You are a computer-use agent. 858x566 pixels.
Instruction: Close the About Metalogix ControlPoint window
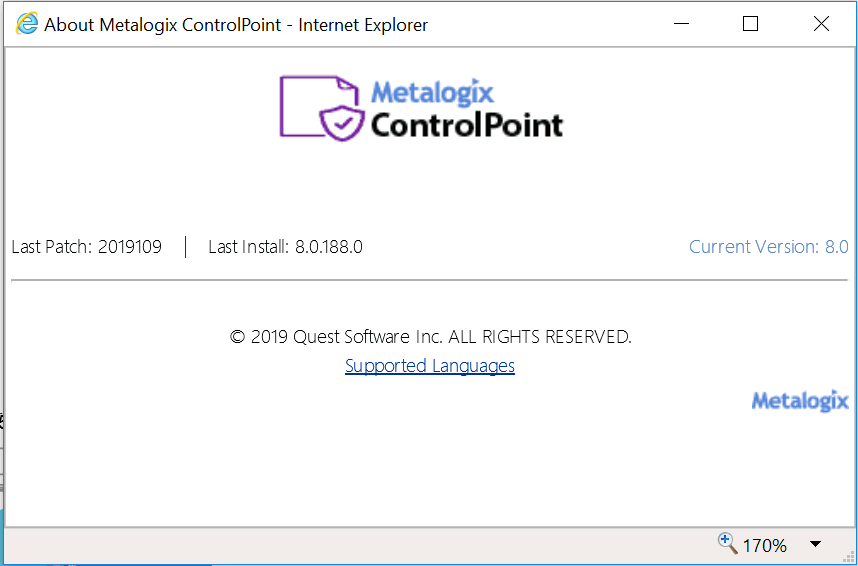click(821, 24)
